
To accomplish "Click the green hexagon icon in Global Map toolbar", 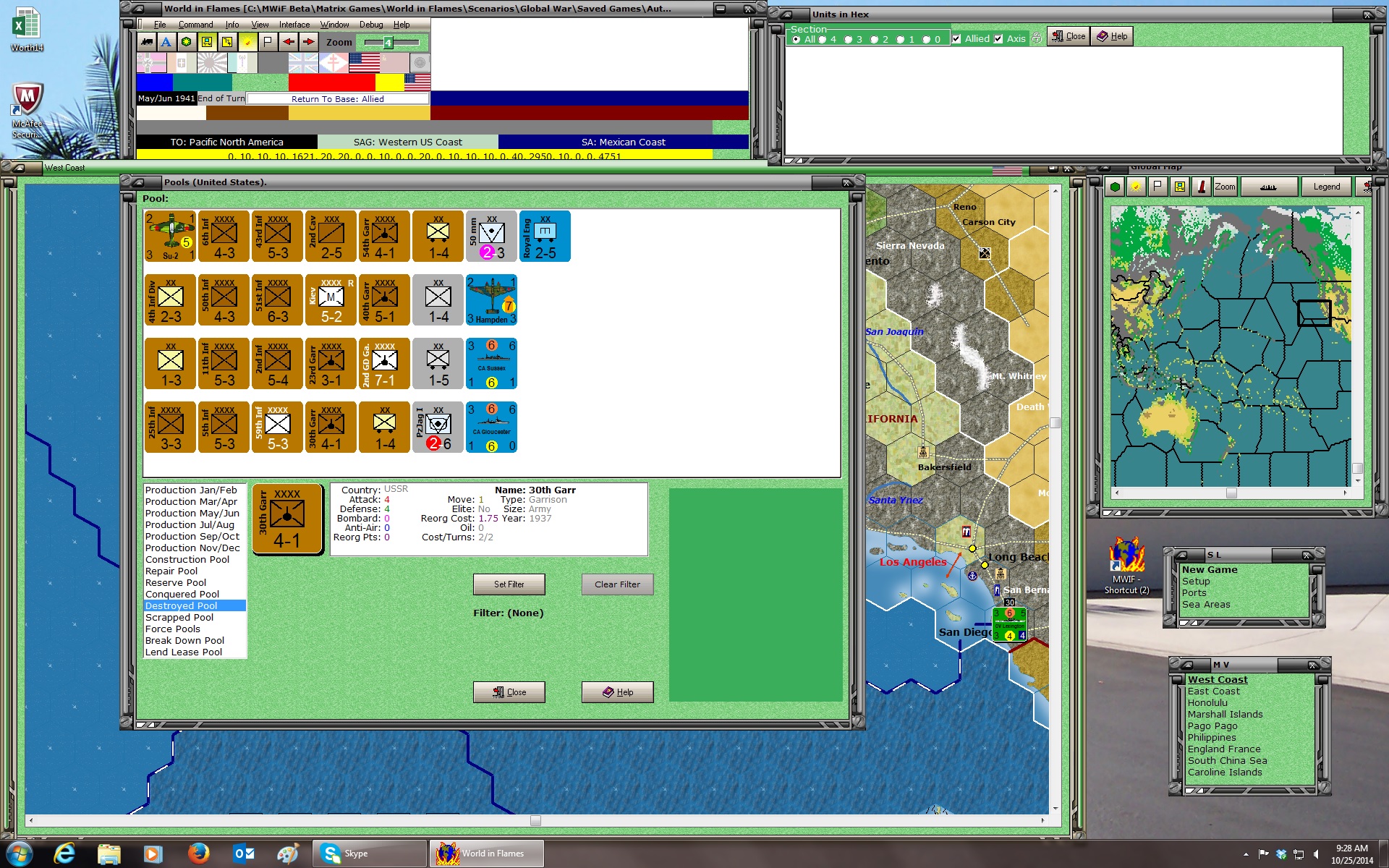I will click(1115, 187).
